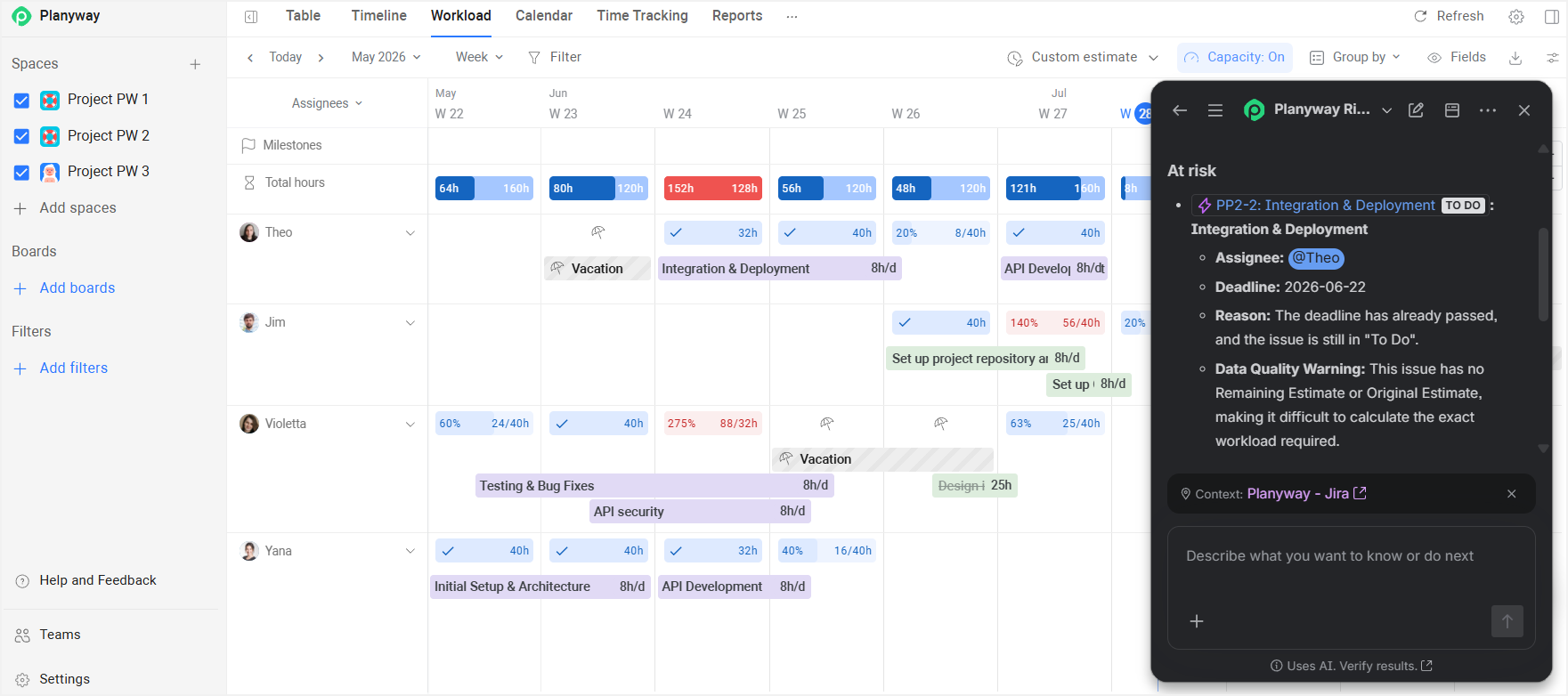1568x696 pixels.
Task: Open the Time Tracking tab
Action: (x=643, y=16)
